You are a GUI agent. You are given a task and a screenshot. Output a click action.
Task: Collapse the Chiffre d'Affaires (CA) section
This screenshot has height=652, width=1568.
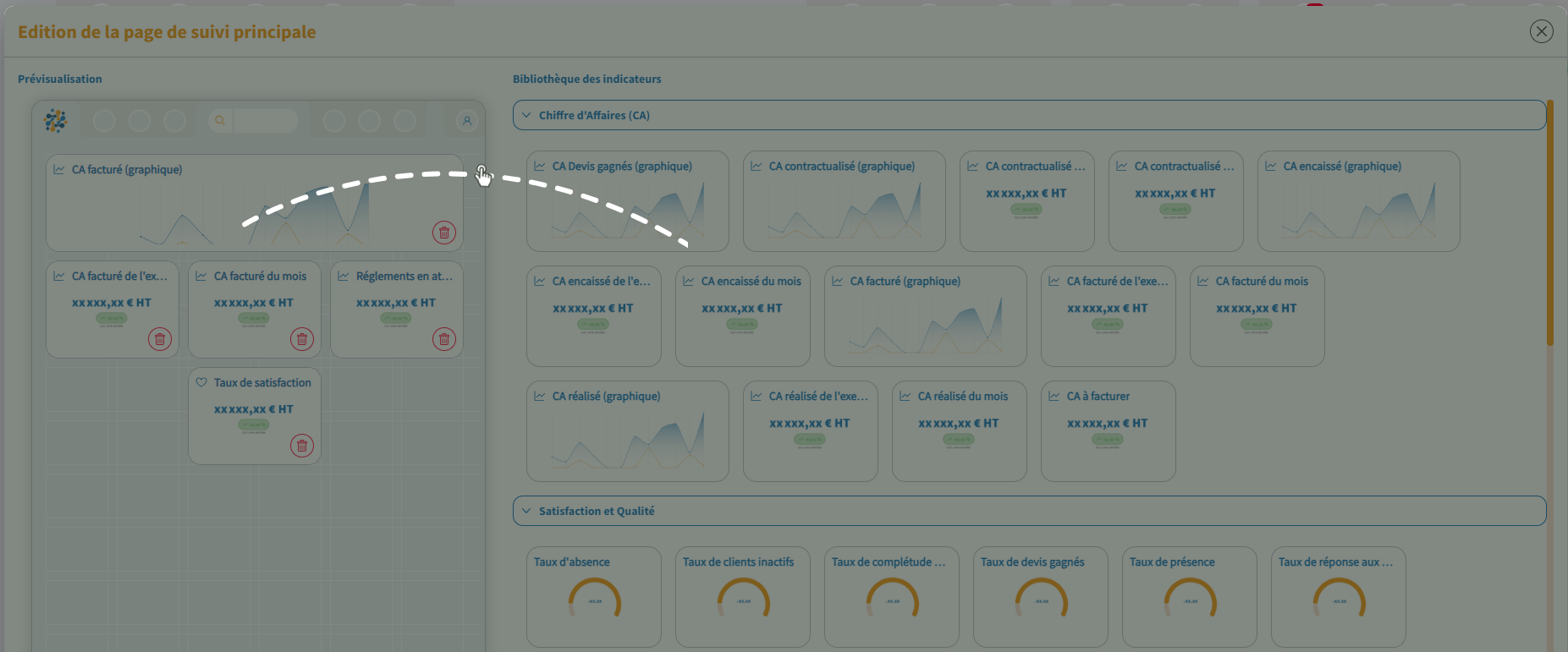coord(527,115)
